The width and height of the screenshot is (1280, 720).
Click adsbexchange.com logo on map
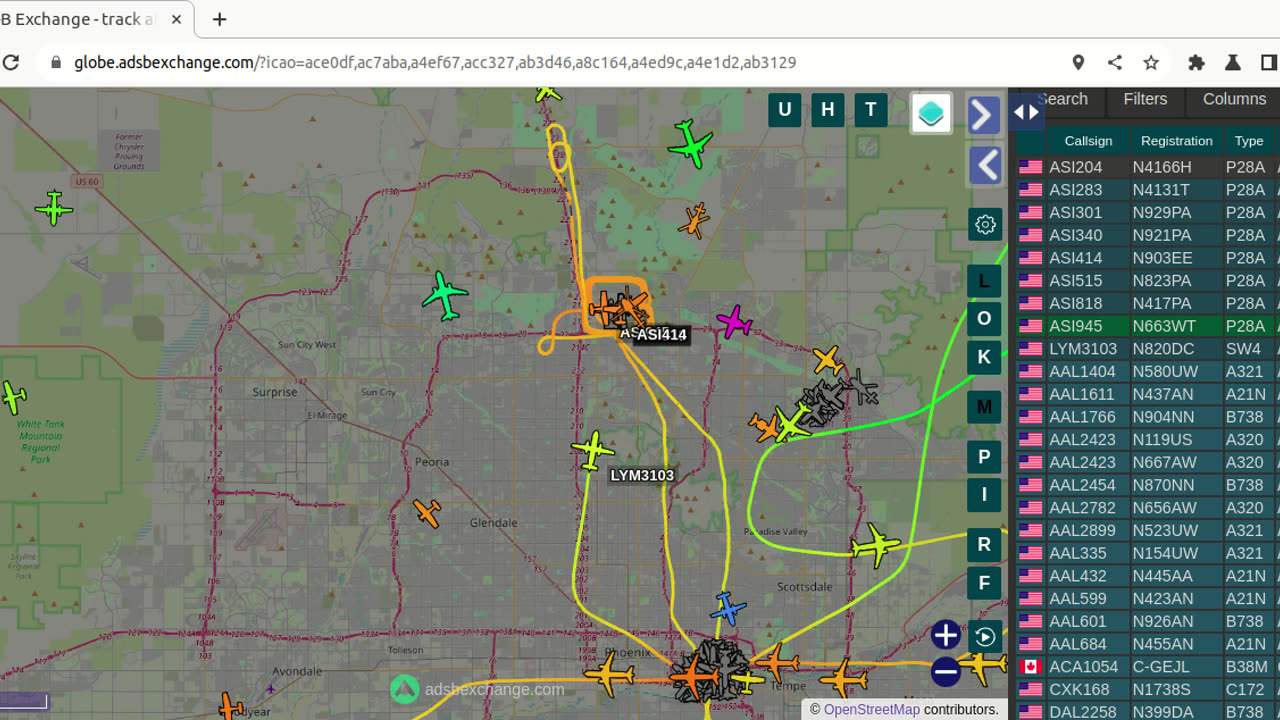[x=477, y=689]
